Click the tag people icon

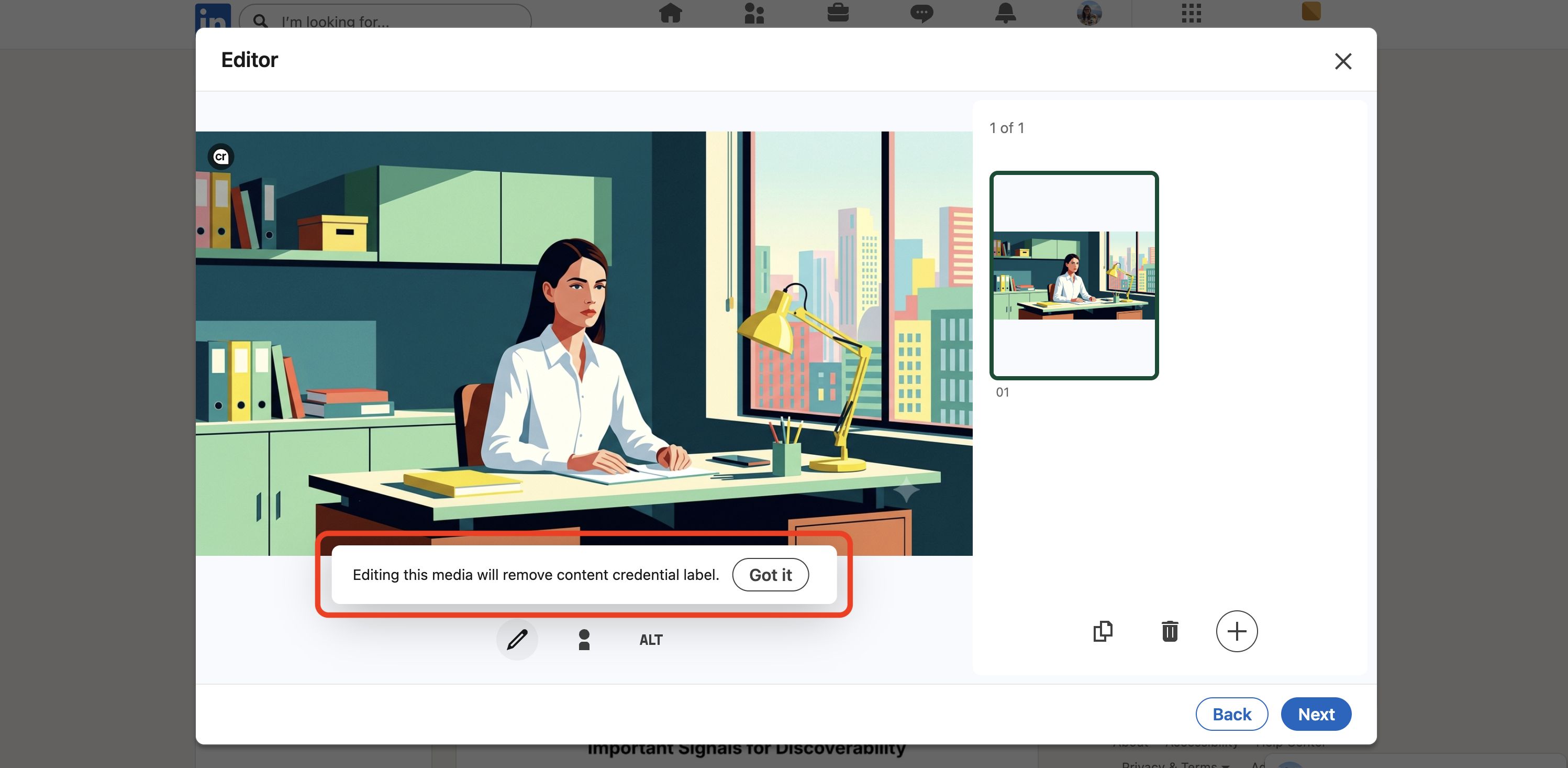click(x=584, y=640)
